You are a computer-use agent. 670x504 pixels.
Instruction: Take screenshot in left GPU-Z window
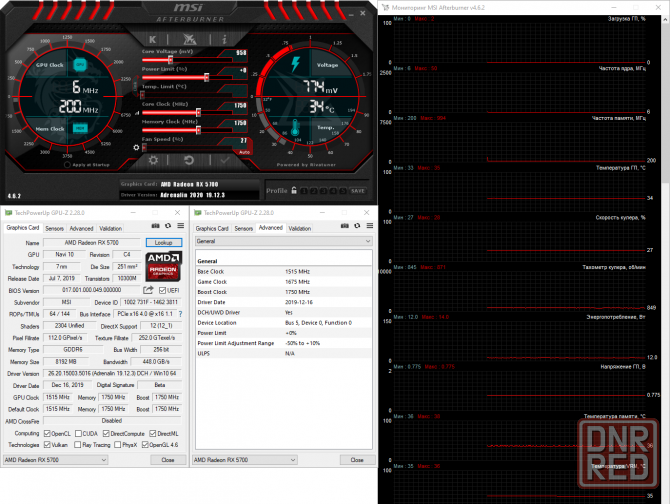pyautogui.click(x=156, y=226)
